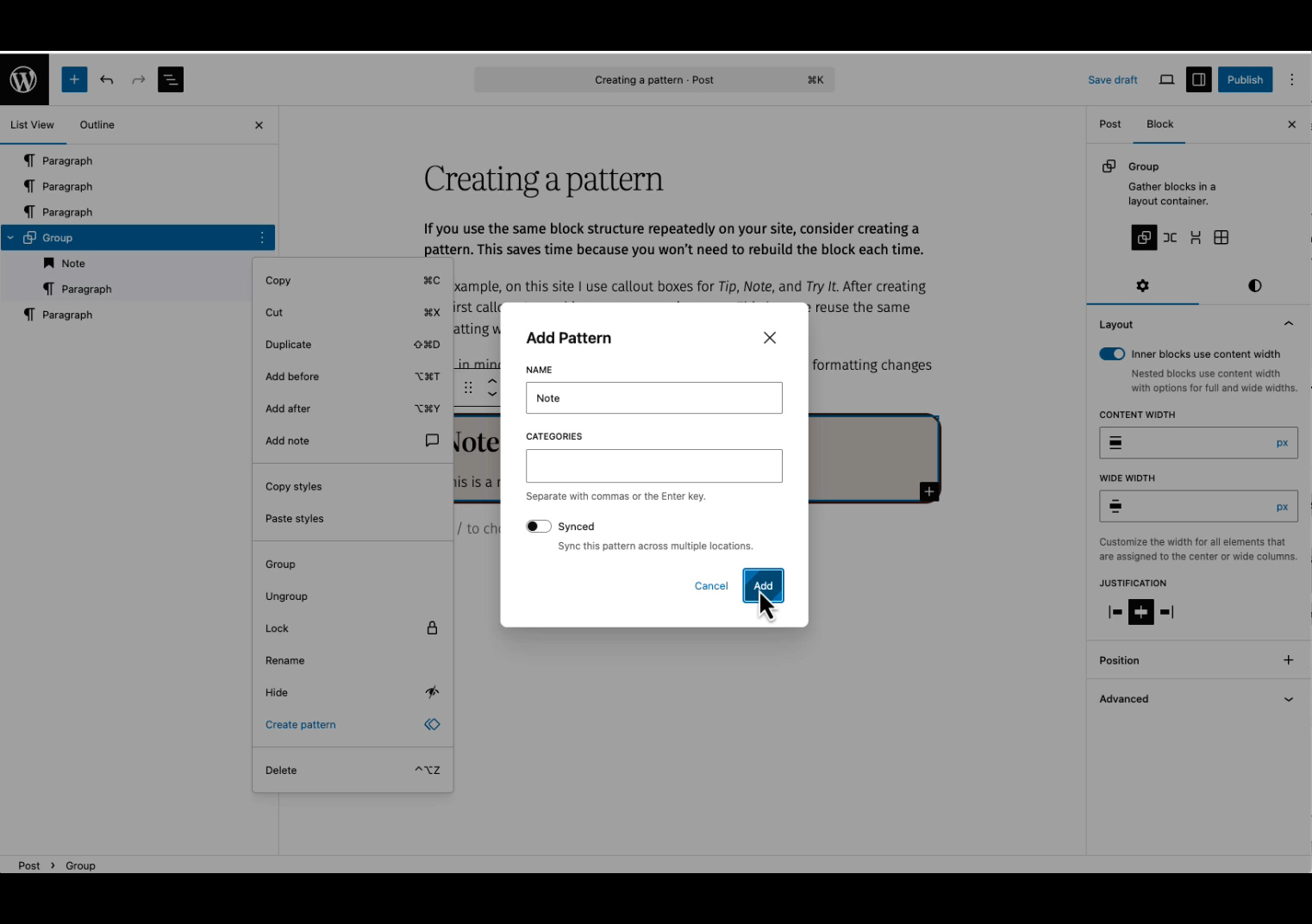Click the WordPress logo icon
The image size is (1312, 924).
click(24, 79)
